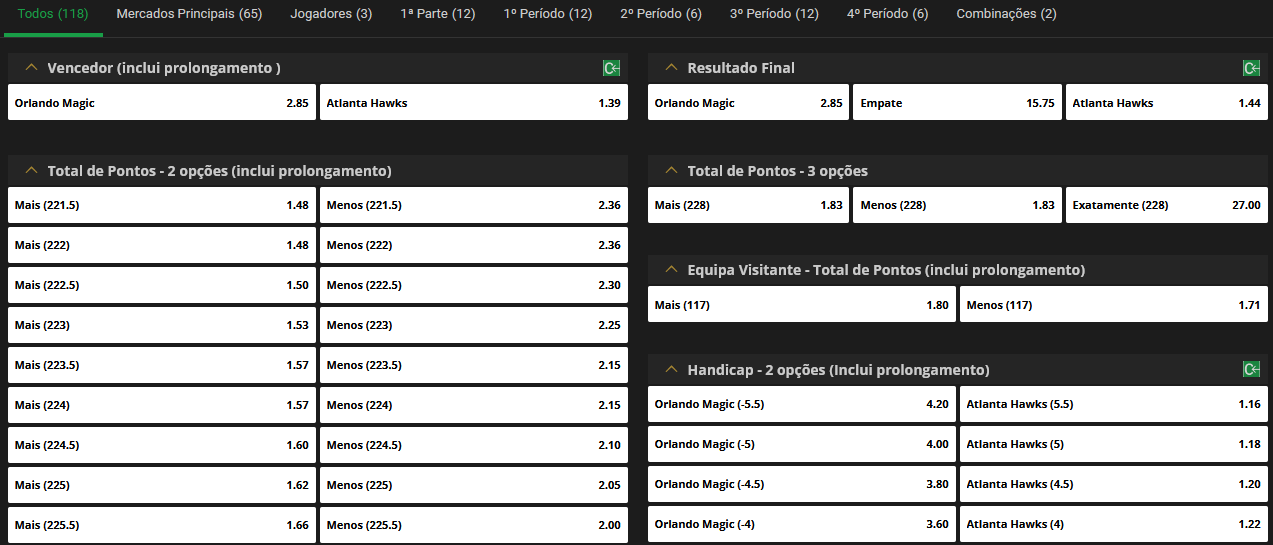Pick Mais (223) at 1.53

(162, 325)
